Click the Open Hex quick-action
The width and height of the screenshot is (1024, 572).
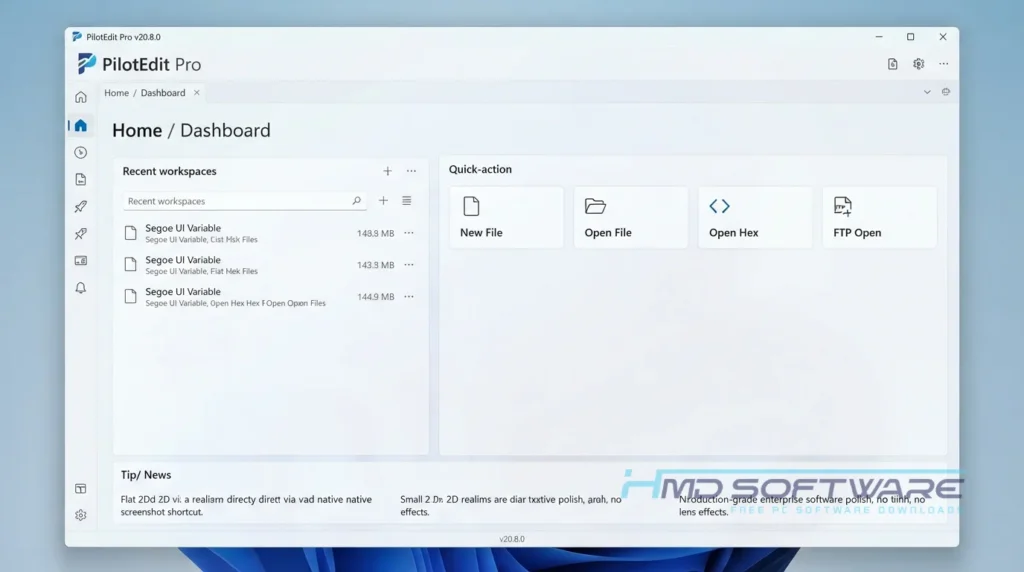[755, 217]
